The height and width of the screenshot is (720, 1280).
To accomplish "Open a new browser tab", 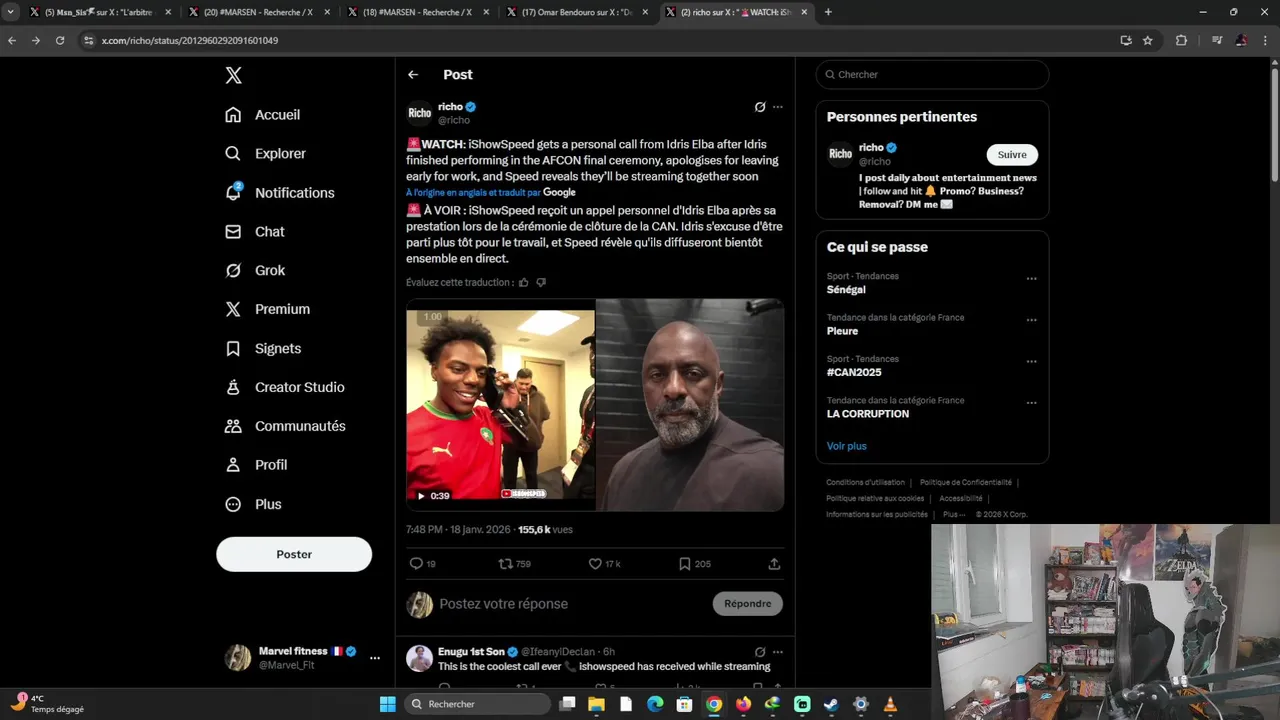I will 828,12.
